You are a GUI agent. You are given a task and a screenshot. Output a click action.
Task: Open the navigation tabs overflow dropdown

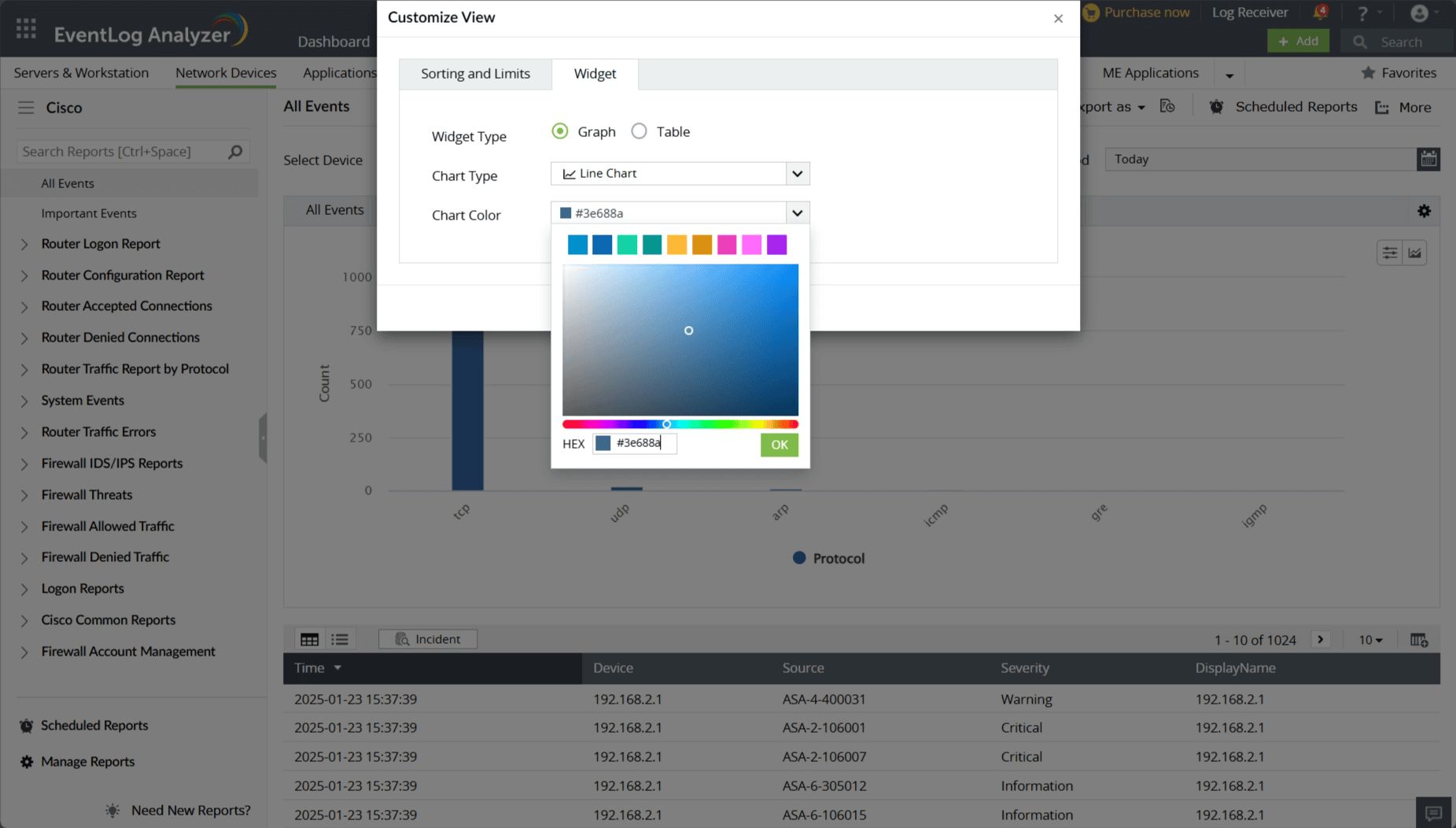point(1229,75)
